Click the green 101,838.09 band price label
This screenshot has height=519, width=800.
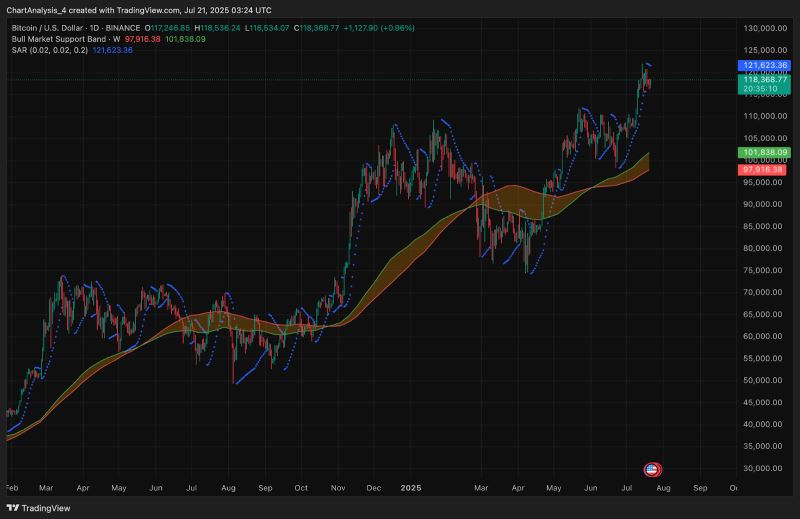coord(764,152)
